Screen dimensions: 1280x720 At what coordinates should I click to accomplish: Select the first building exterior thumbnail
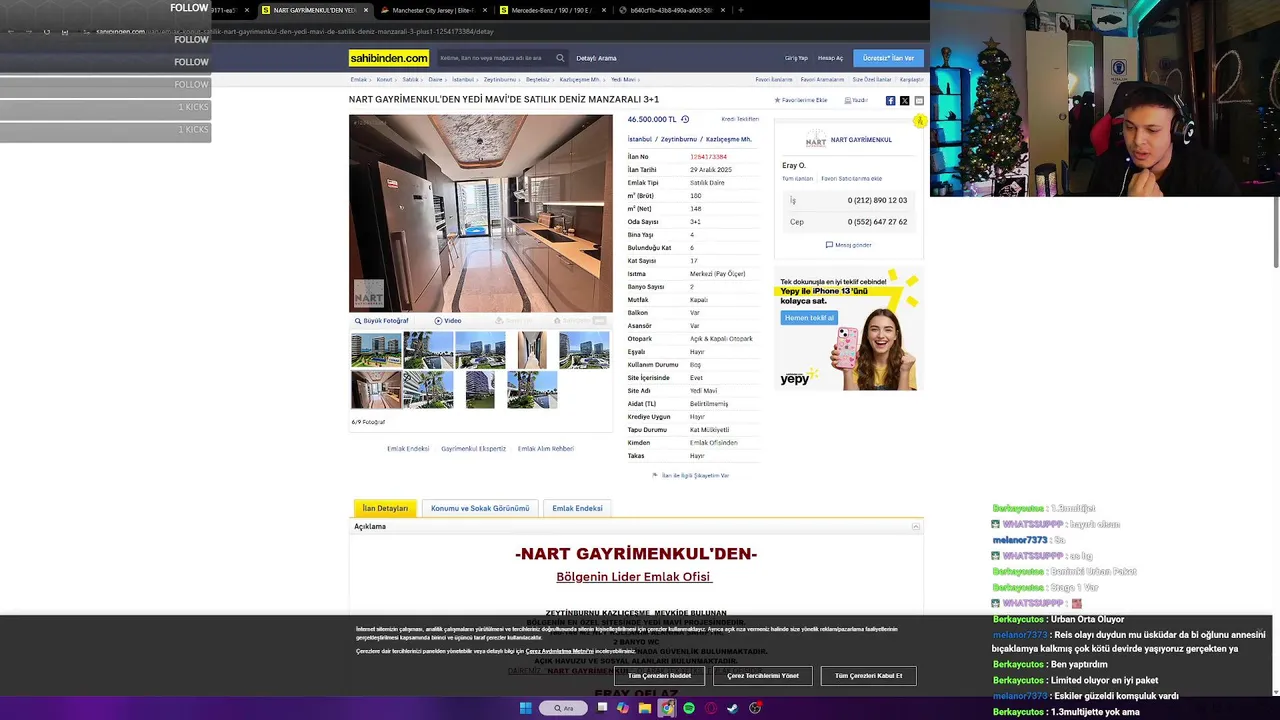tap(376, 351)
